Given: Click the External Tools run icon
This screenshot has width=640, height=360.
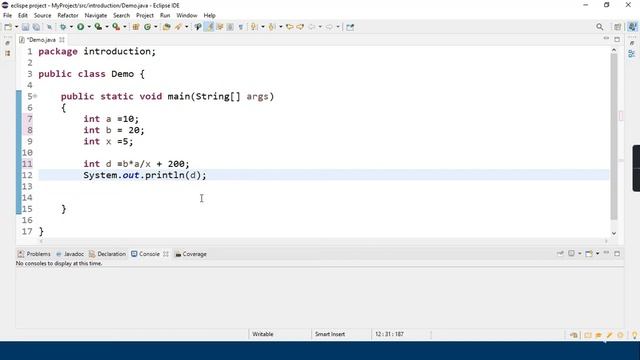Looking at the screenshot, I should (116, 27).
